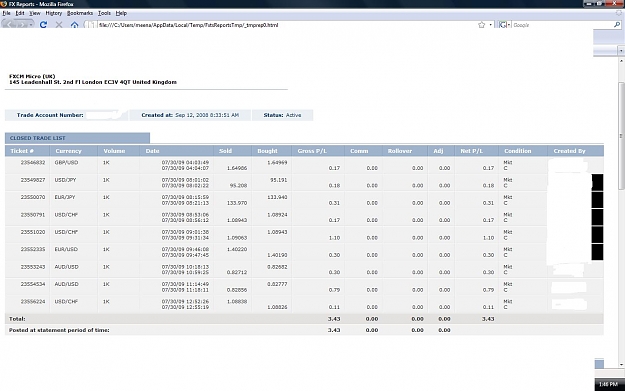Click inside the Google search box
625x391 pixels.
click(562, 25)
